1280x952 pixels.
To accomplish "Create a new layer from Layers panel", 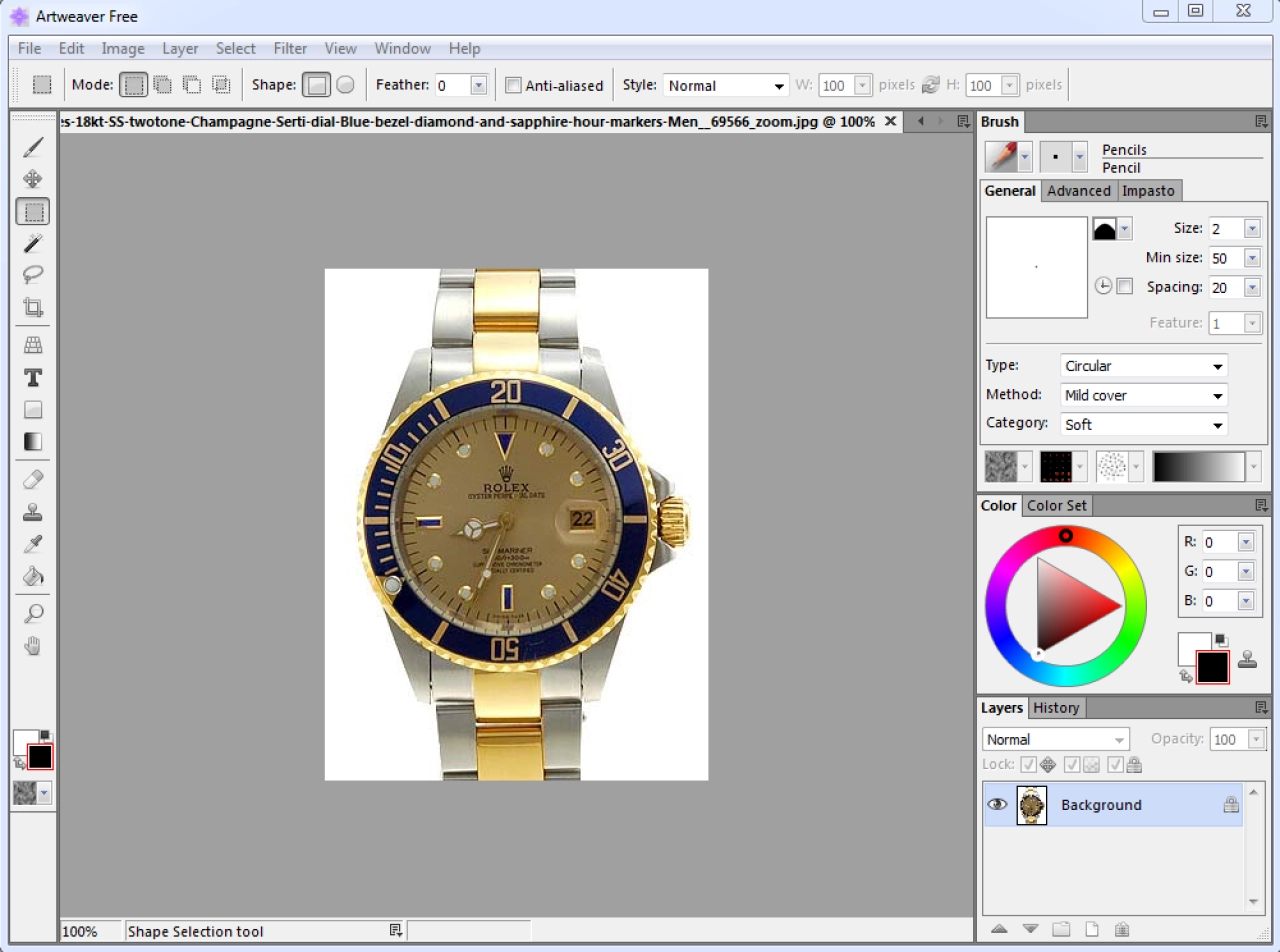I will point(1092,929).
